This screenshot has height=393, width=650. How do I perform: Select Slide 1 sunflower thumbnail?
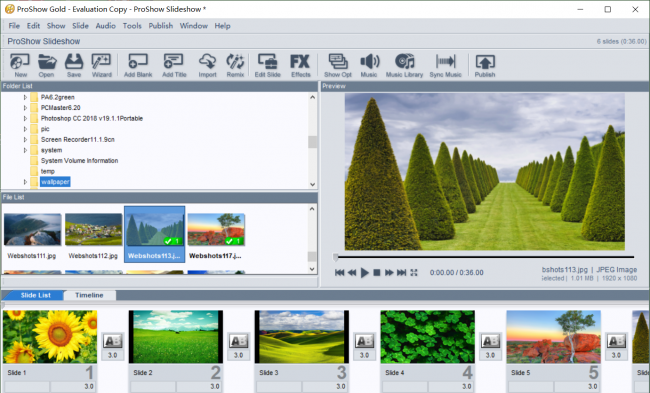point(50,337)
